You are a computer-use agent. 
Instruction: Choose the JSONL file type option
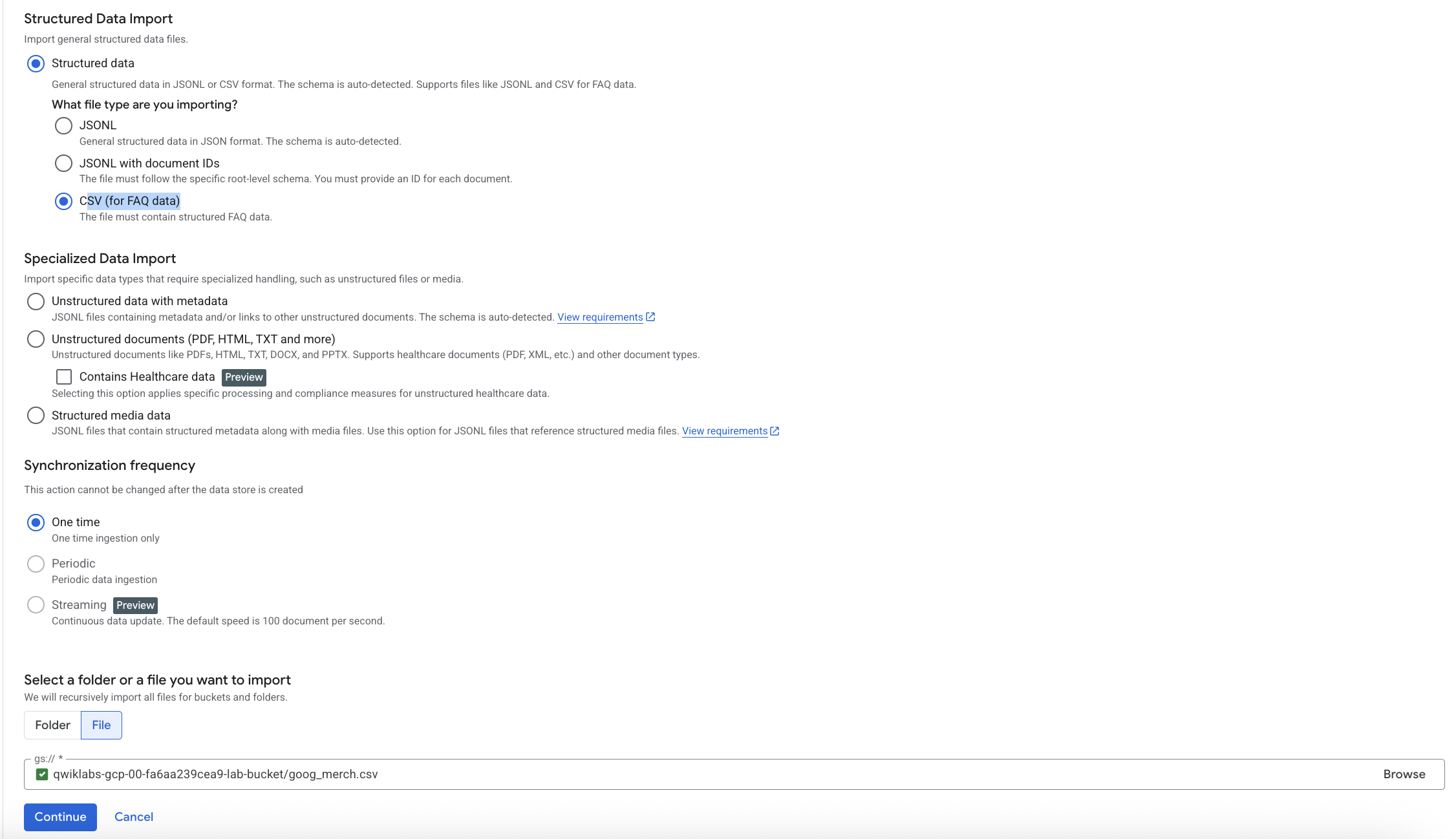63,125
